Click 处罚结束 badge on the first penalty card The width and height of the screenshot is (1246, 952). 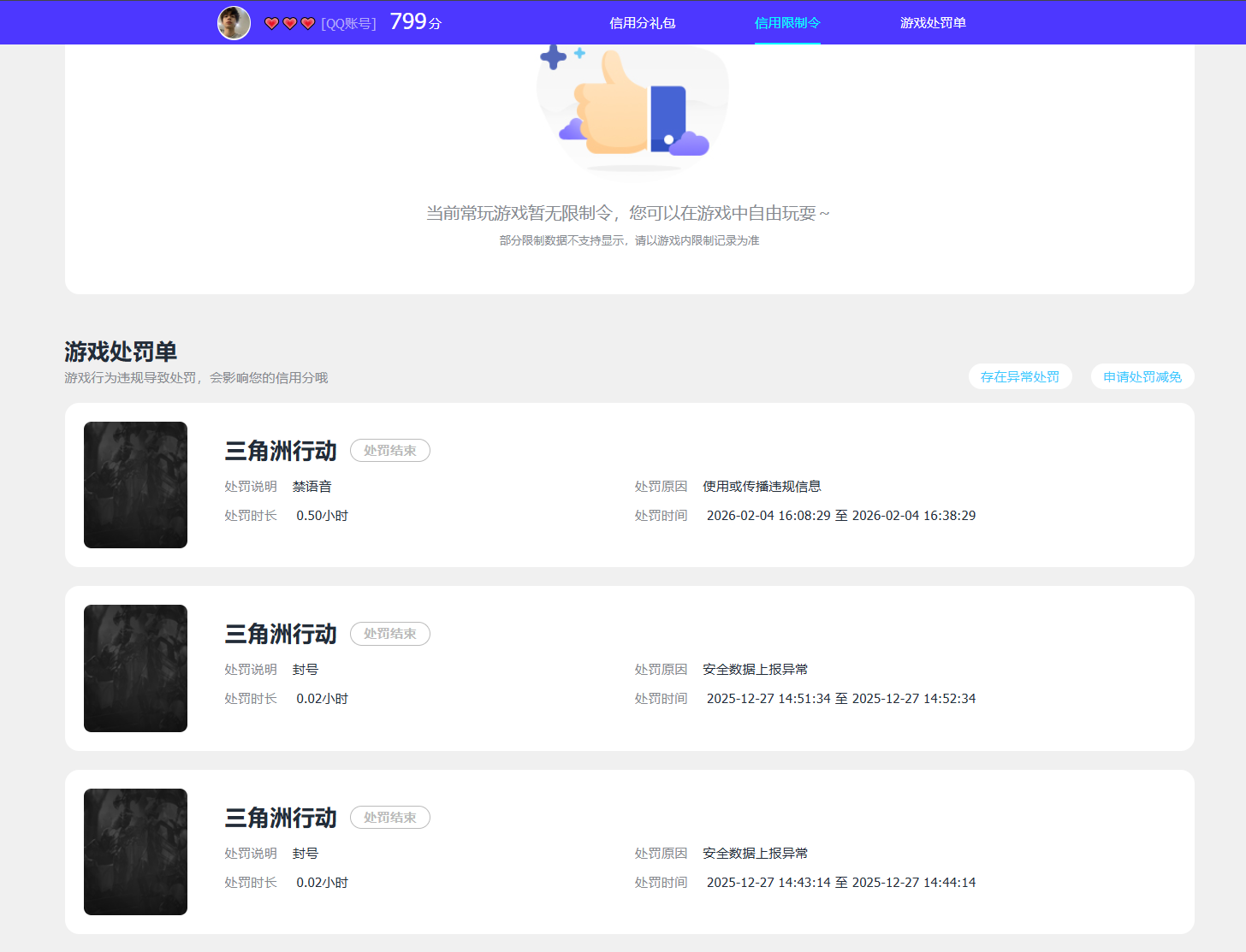click(x=389, y=450)
